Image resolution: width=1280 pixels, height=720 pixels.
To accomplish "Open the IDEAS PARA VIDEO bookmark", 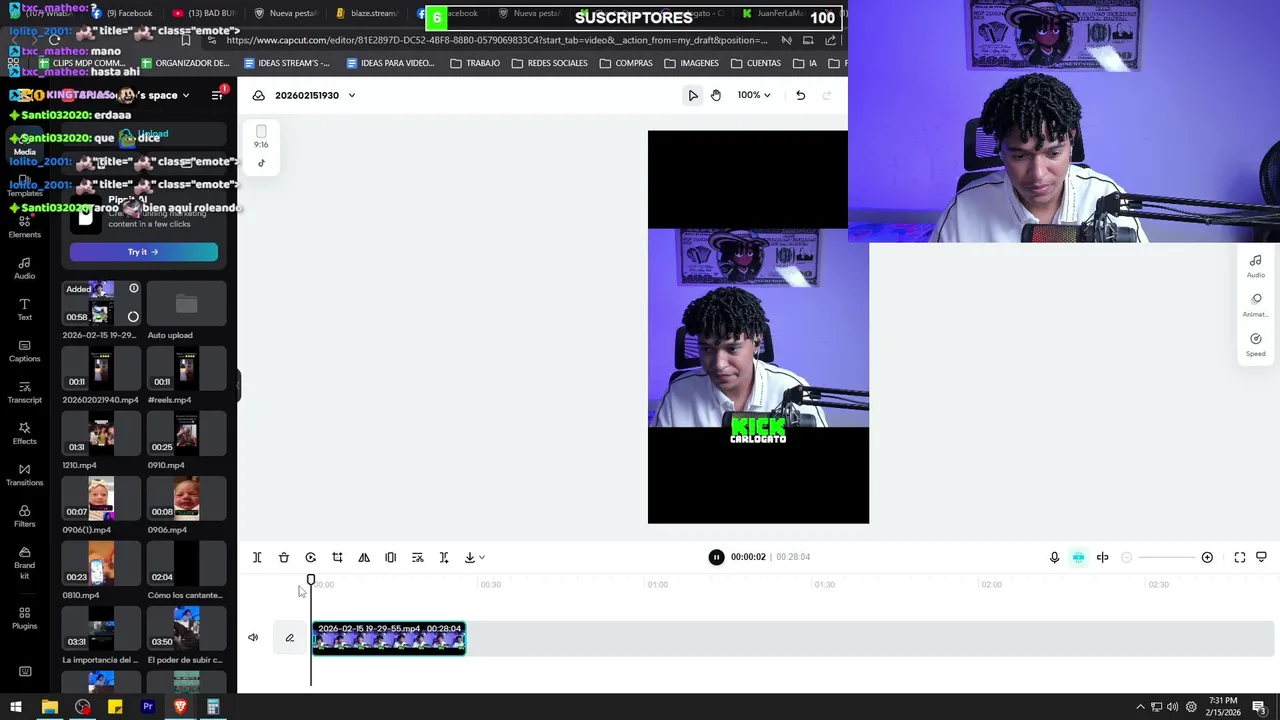I will pyautogui.click(x=390, y=63).
